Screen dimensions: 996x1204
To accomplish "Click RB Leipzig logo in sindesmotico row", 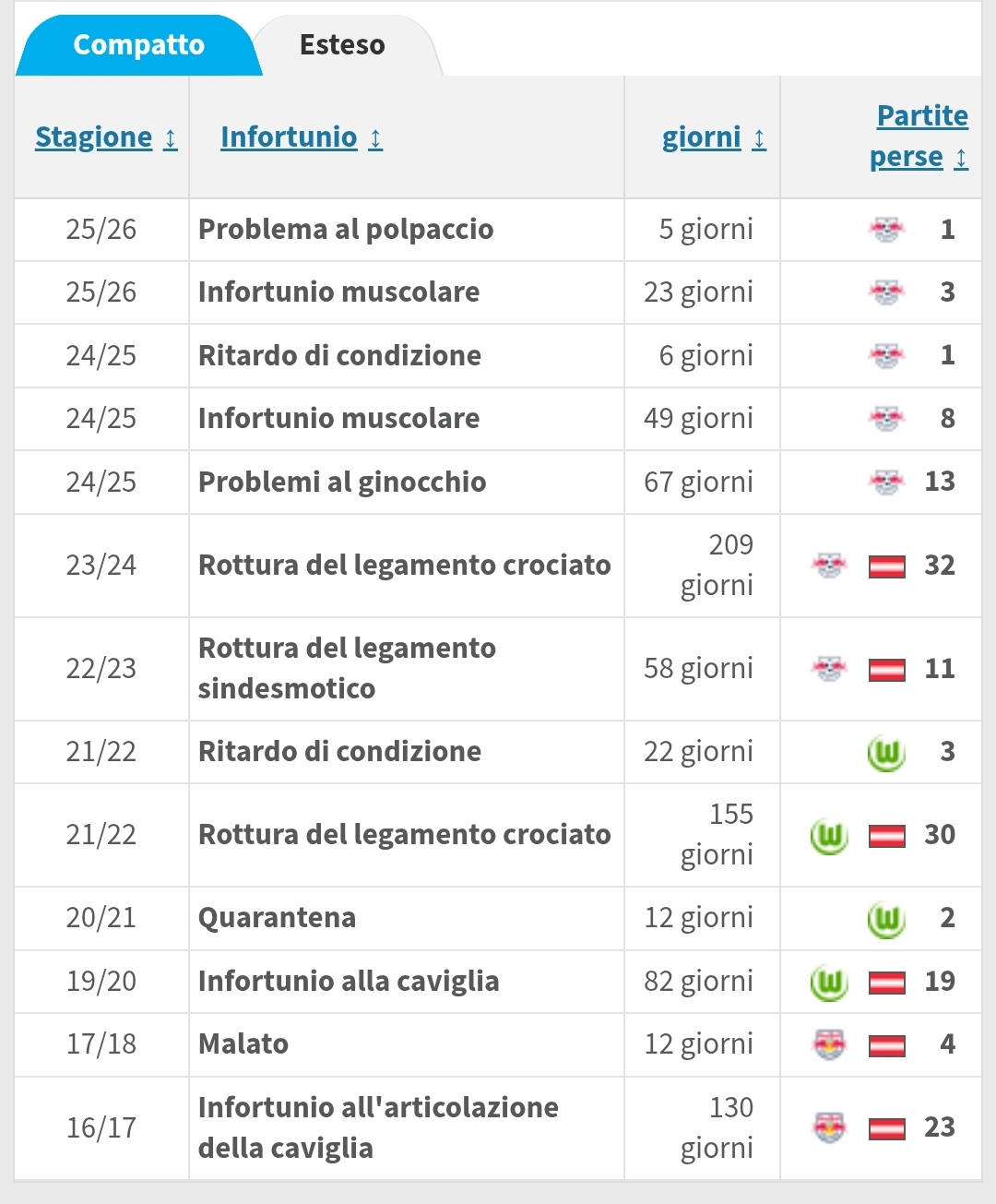I will click(x=829, y=669).
